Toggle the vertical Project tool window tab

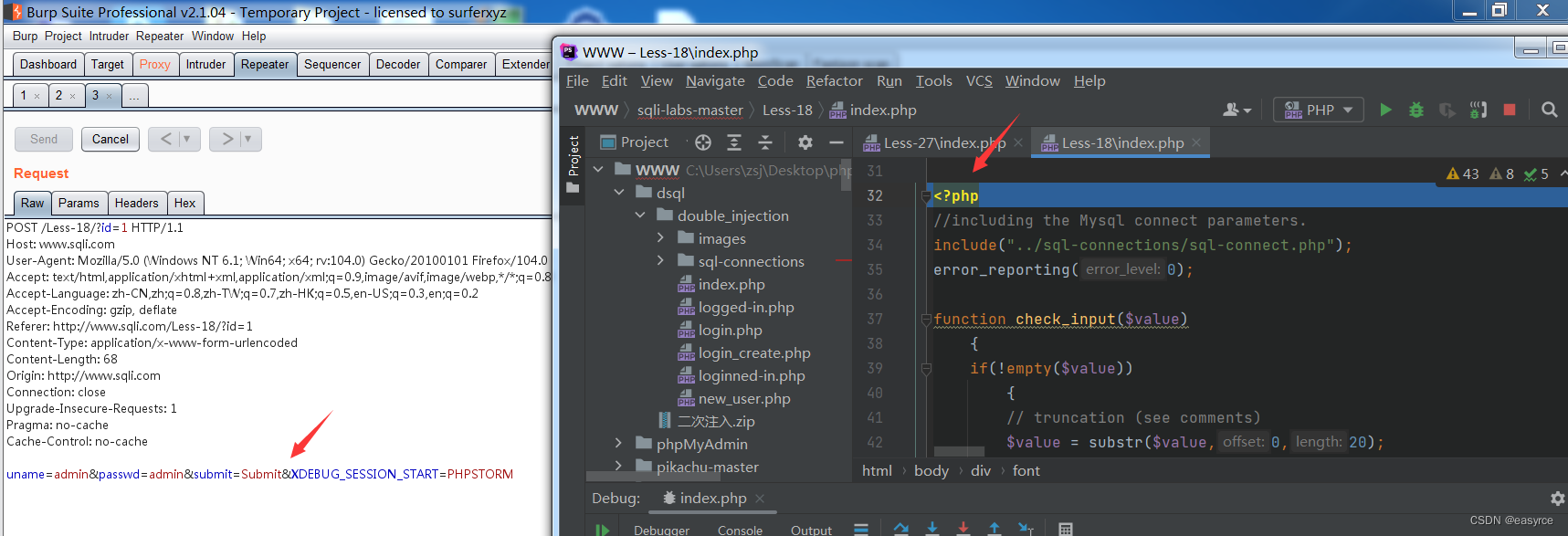[x=574, y=164]
